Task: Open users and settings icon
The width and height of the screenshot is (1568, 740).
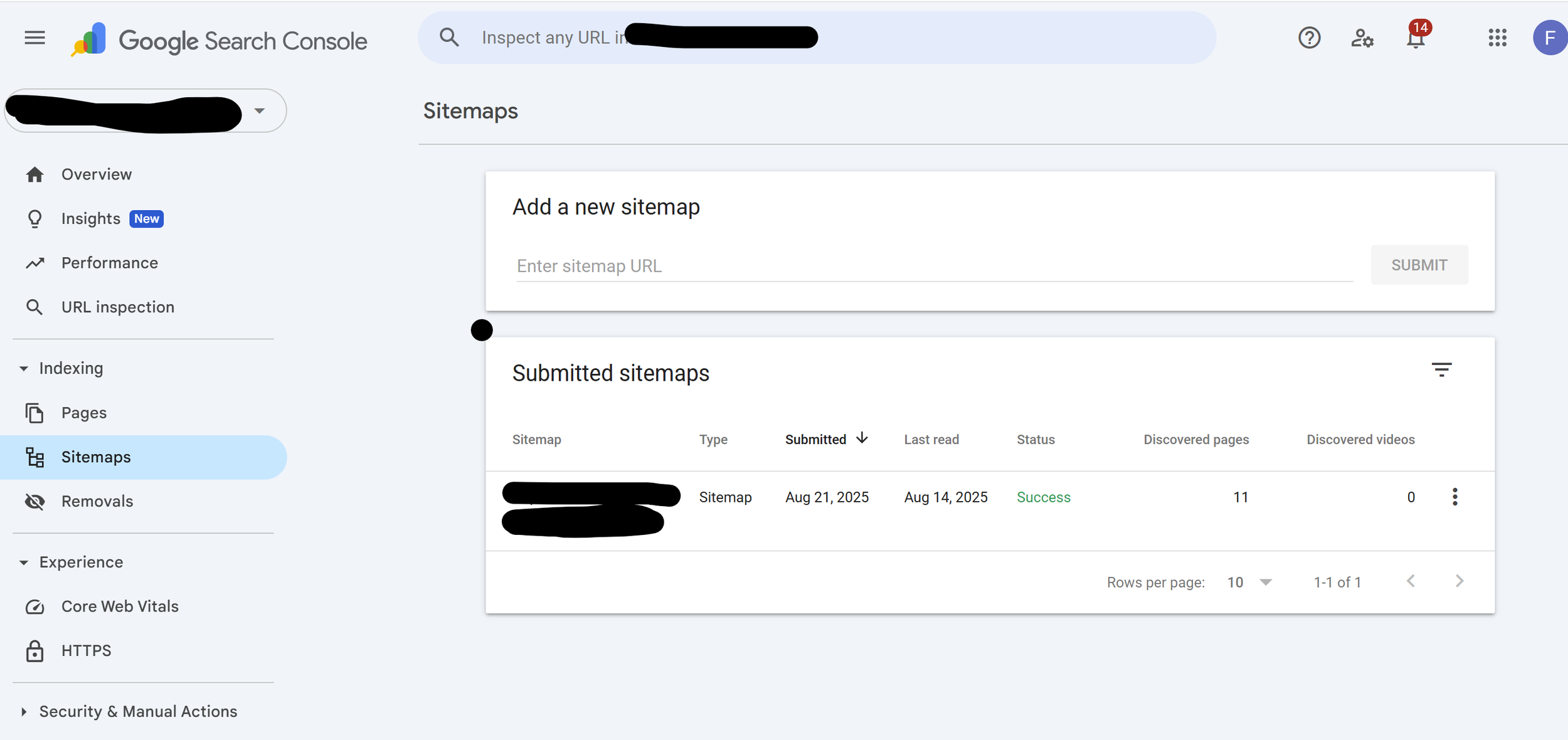Action: coord(1362,38)
